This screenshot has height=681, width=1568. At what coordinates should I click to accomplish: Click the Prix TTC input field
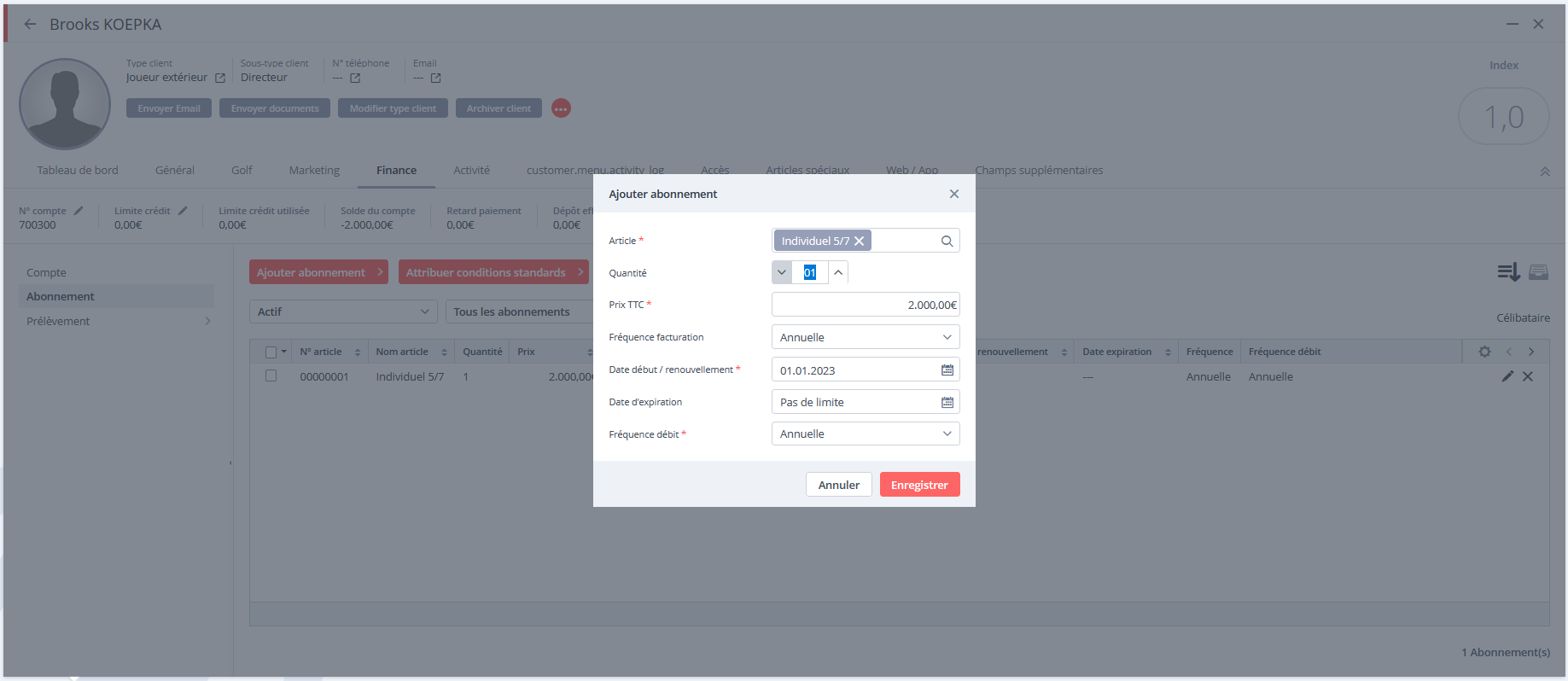coord(866,305)
